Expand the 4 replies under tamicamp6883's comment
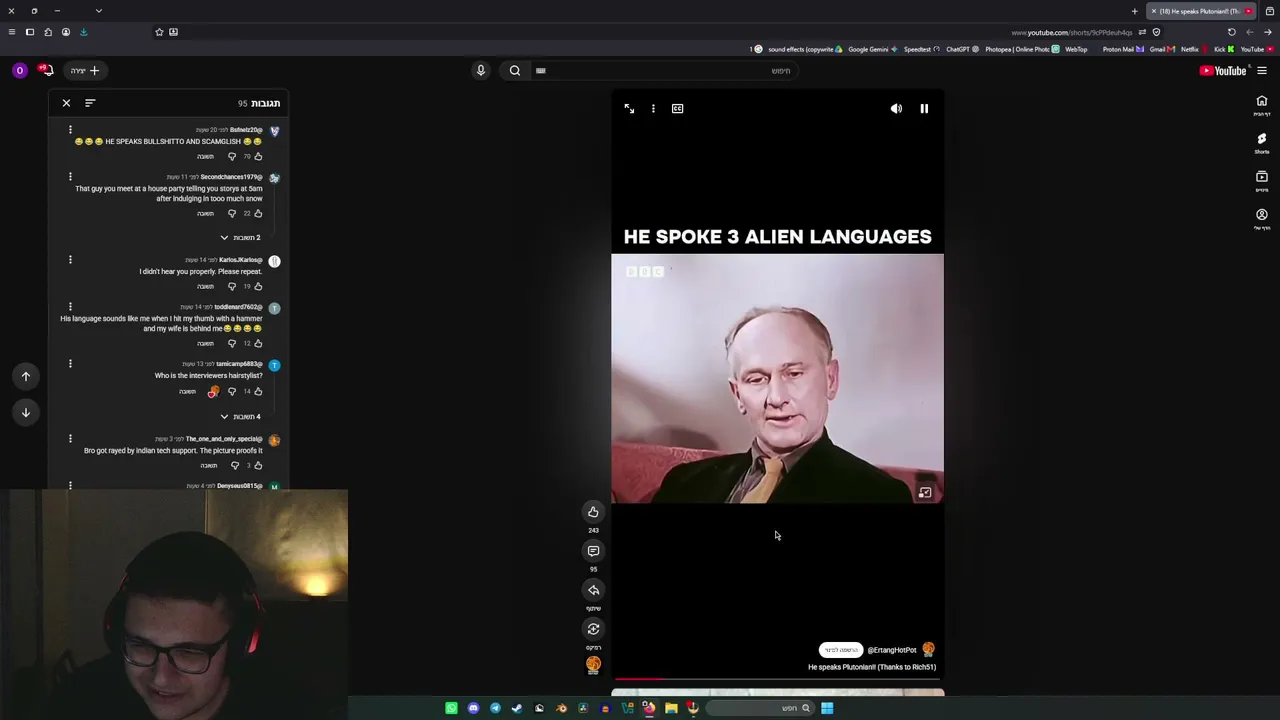The image size is (1280, 720). pos(241,417)
